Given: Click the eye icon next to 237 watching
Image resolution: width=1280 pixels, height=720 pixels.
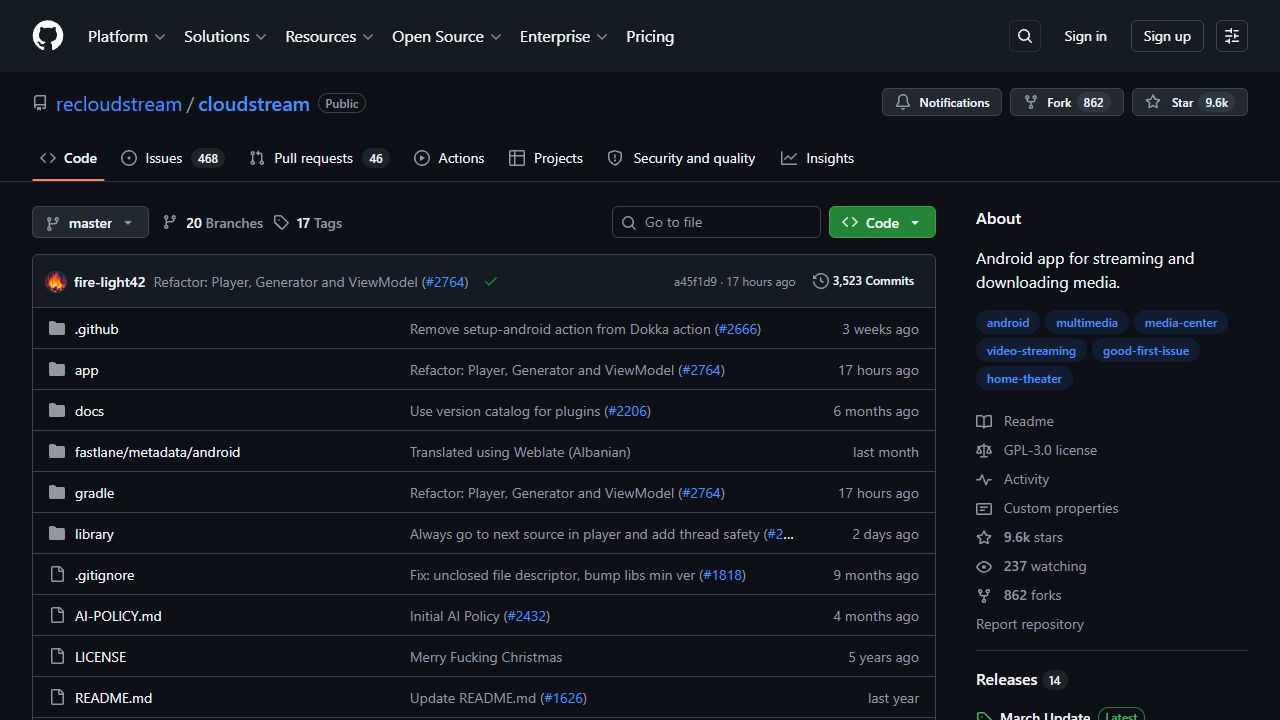Looking at the screenshot, I should point(984,567).
